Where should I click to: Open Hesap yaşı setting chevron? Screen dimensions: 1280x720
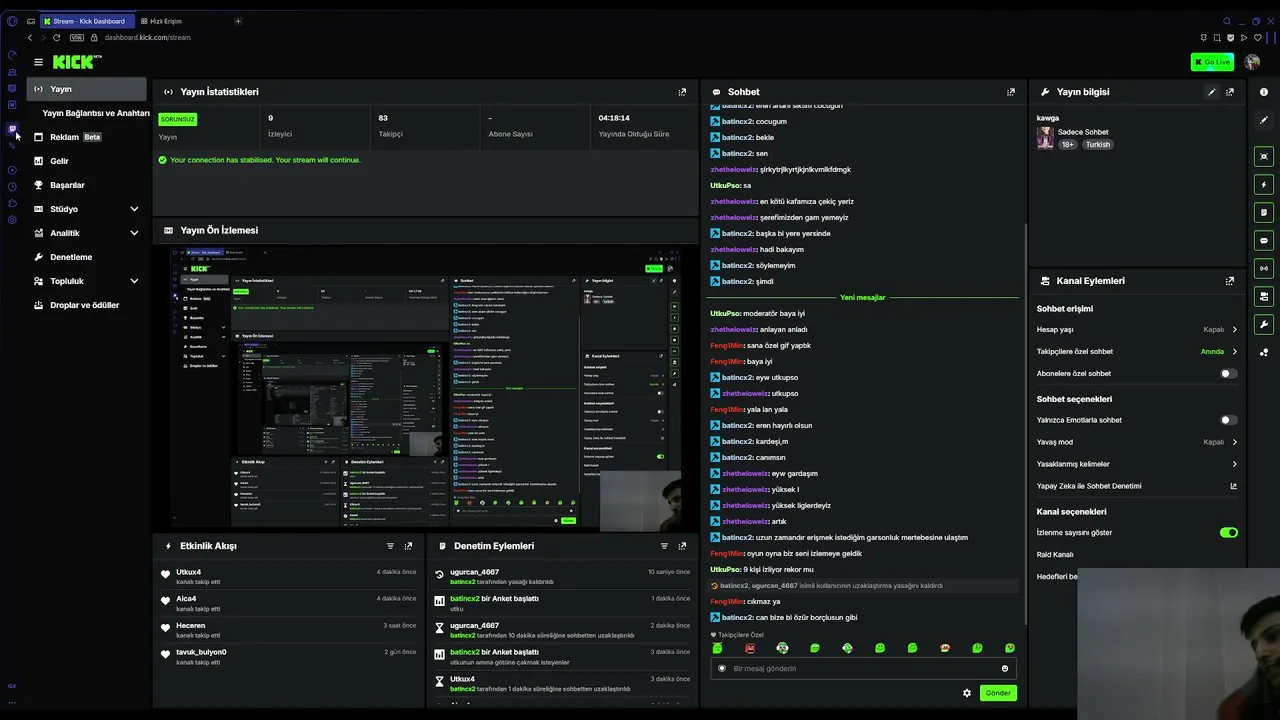(1234, 329)
